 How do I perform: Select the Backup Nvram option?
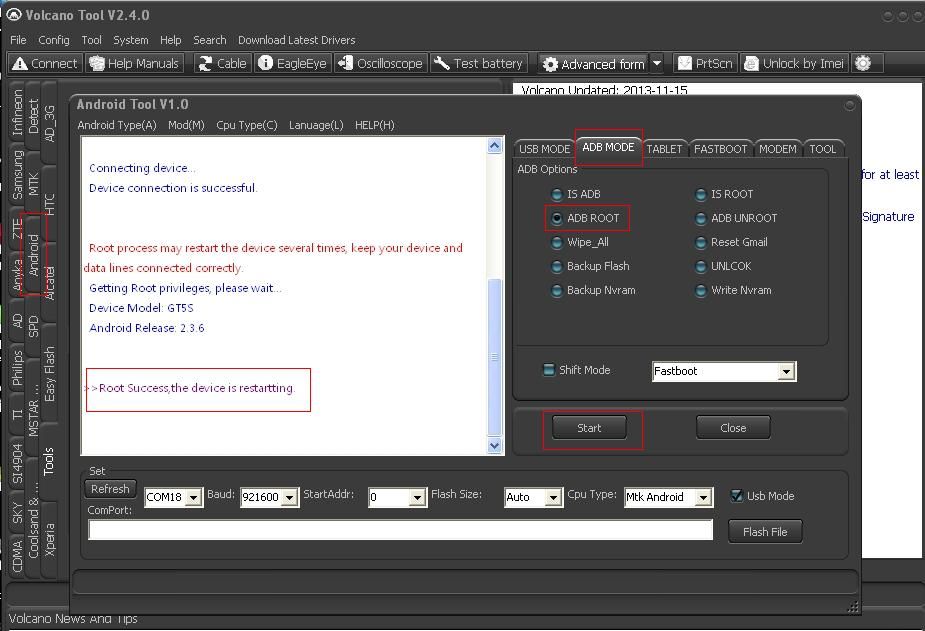(x=593, y=290)
